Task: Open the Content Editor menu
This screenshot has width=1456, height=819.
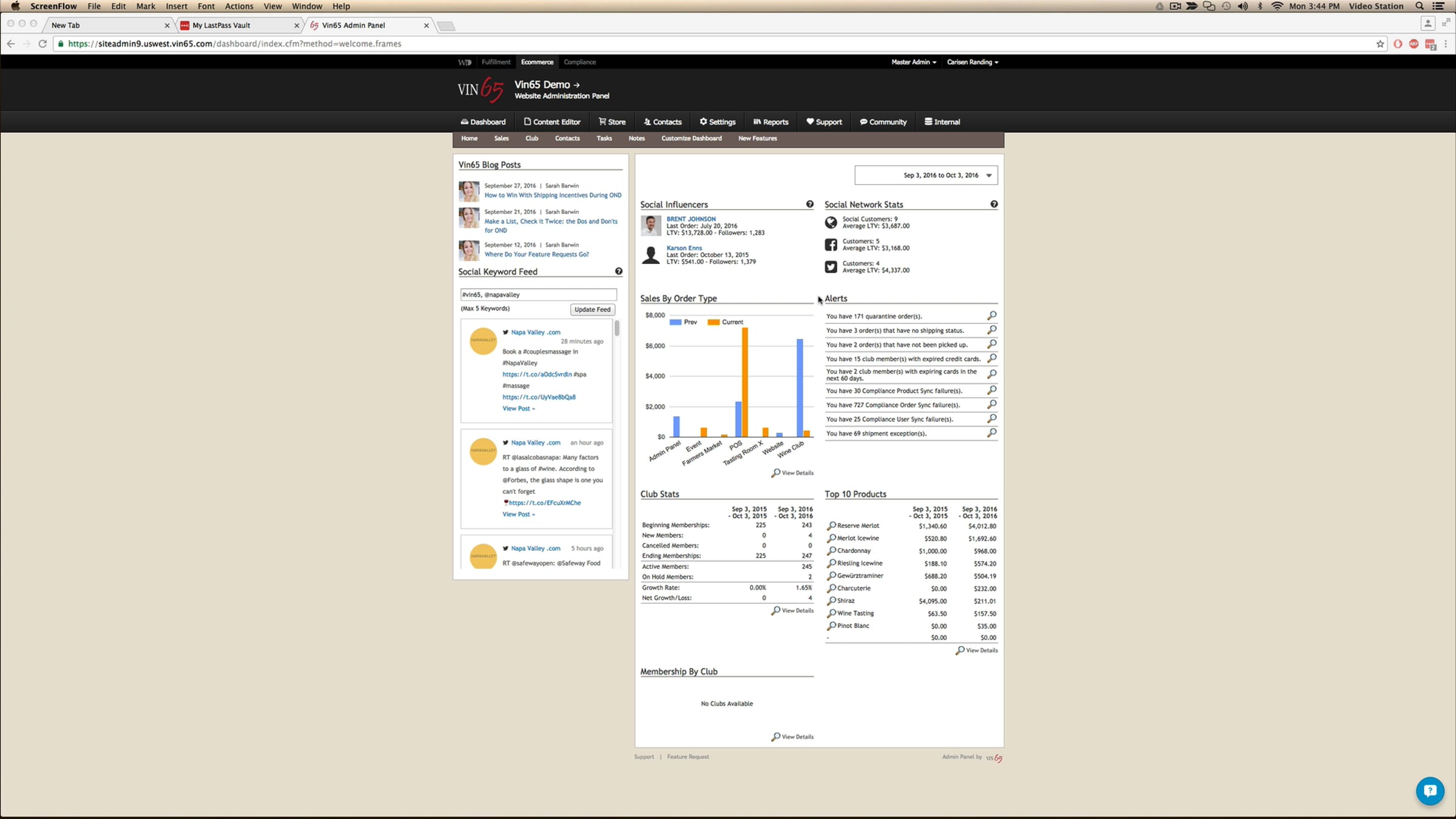Action: tap(552, 122)
